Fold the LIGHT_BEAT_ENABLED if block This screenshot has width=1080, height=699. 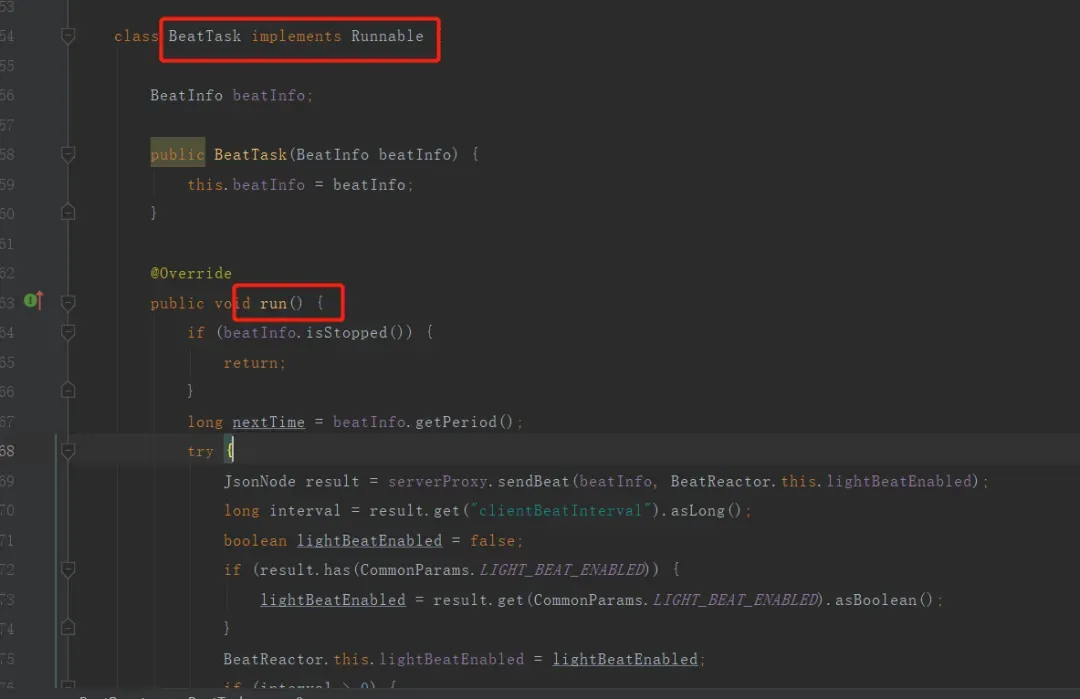click(x=68, y=570)
